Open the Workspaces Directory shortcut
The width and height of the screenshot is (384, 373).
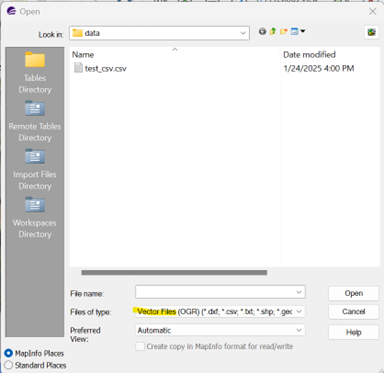tap(35, 217)
